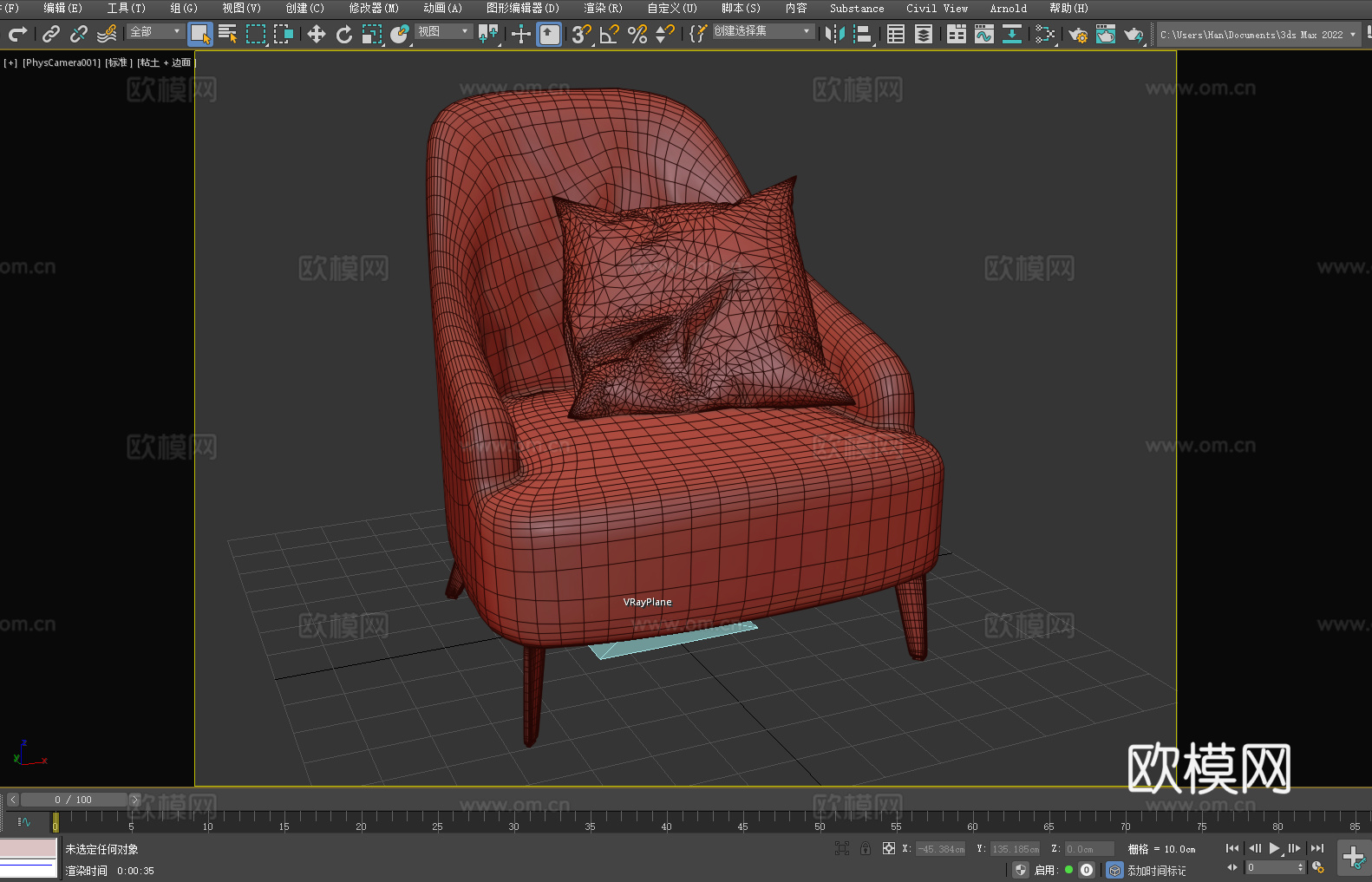Screen dimensions: 1372x882
Task: Open mini curve editor icon on trackbar
Action: pos(24,821)
